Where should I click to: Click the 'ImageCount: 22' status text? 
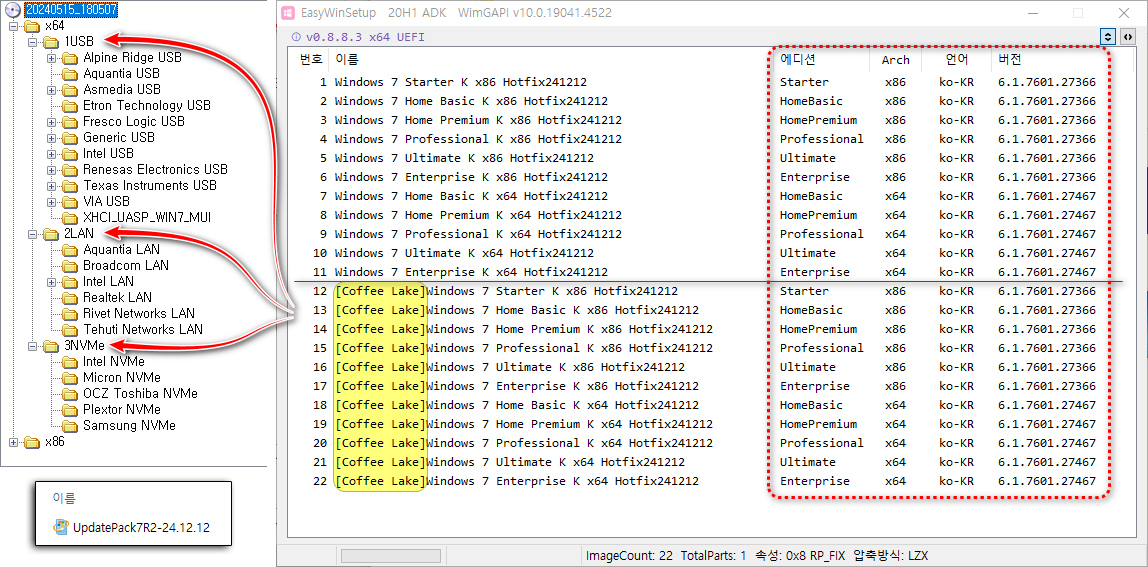630,556
